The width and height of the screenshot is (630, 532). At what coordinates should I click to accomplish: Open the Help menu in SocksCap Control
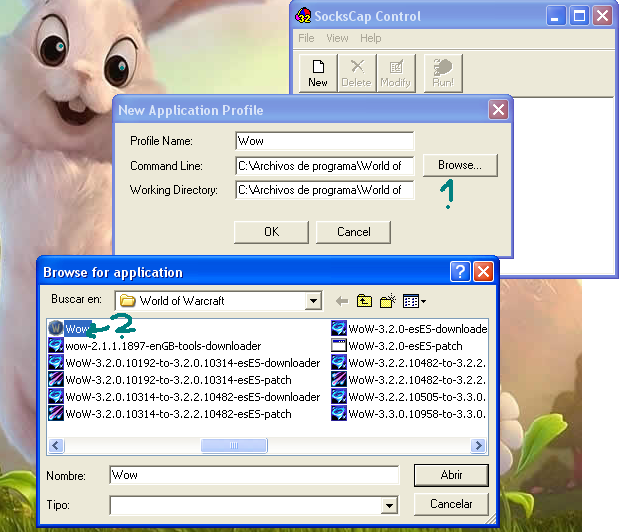pyautogui.click(x=370, y=38)
